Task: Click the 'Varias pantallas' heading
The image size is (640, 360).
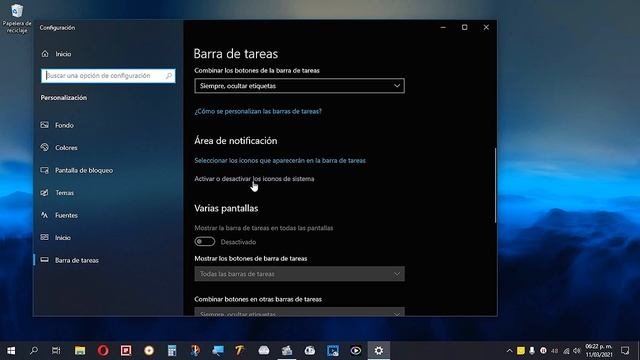Action: click(226, 208)
